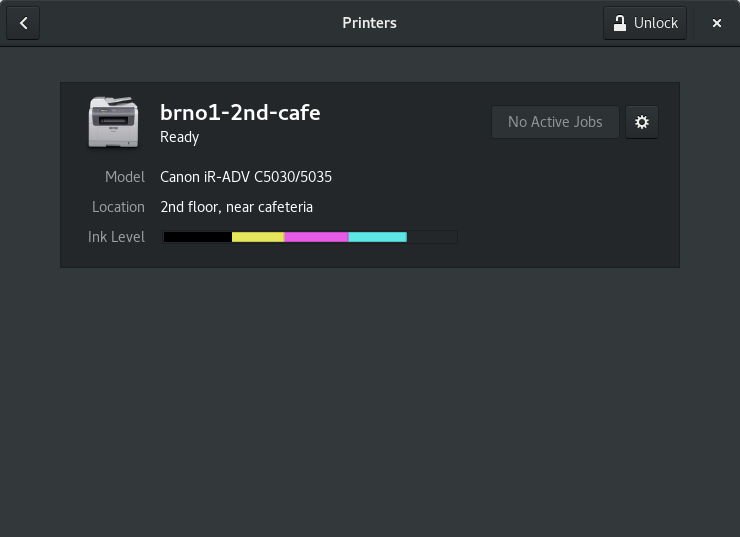The width and height of the screenshot is (740, 537).
Task: Click the cyan ink level segment
Action: pyautogui.click(x=378, y=237)
